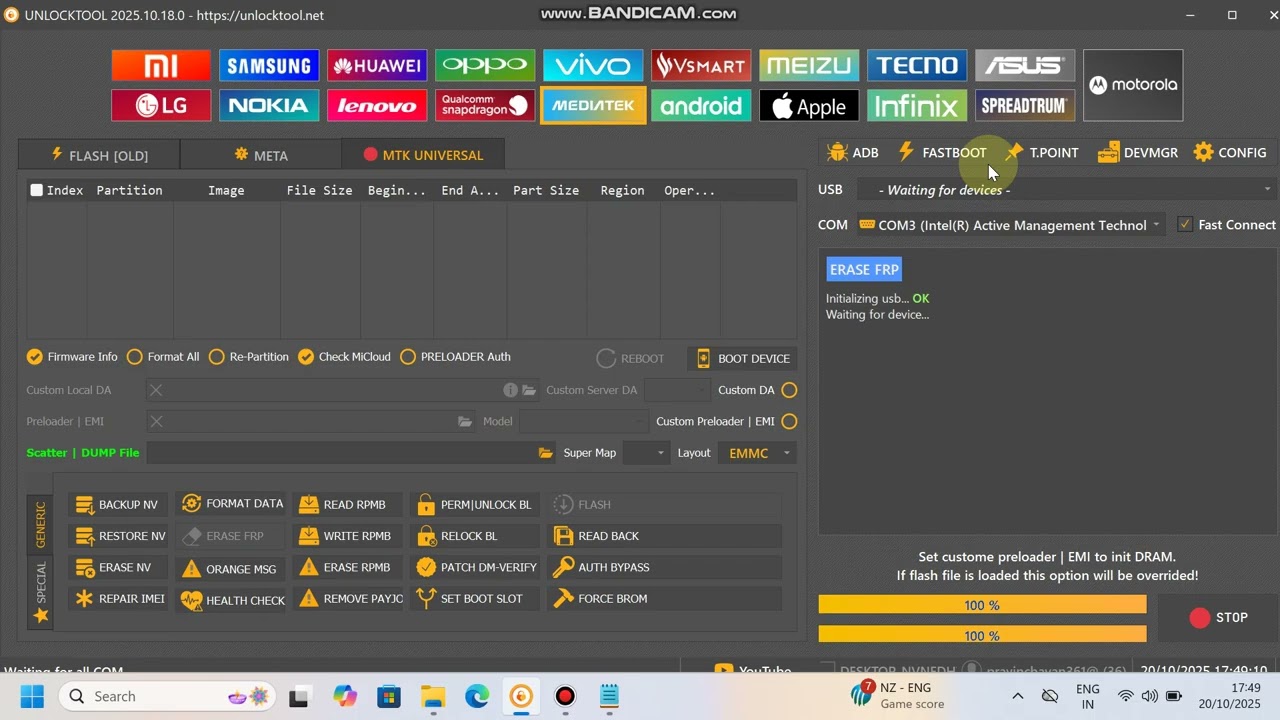The width and height of the screenshot is (1280, 720).
Task: Toggle the Index select-all checkbox
Action: point(37,190)
